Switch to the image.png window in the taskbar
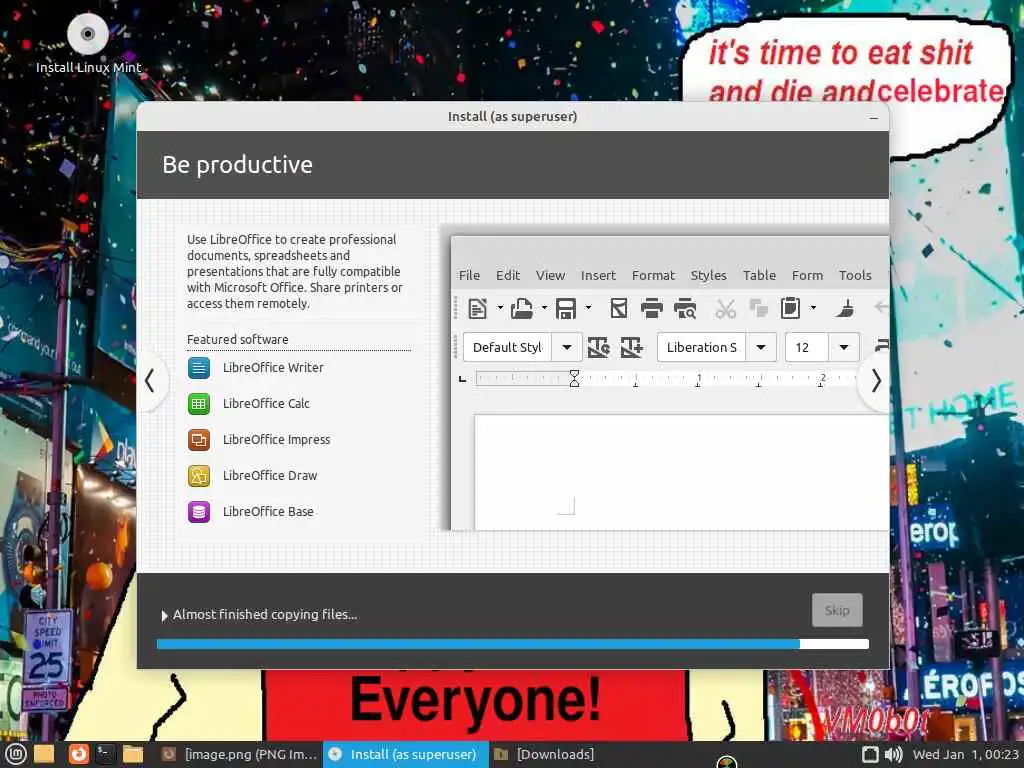 239,754
